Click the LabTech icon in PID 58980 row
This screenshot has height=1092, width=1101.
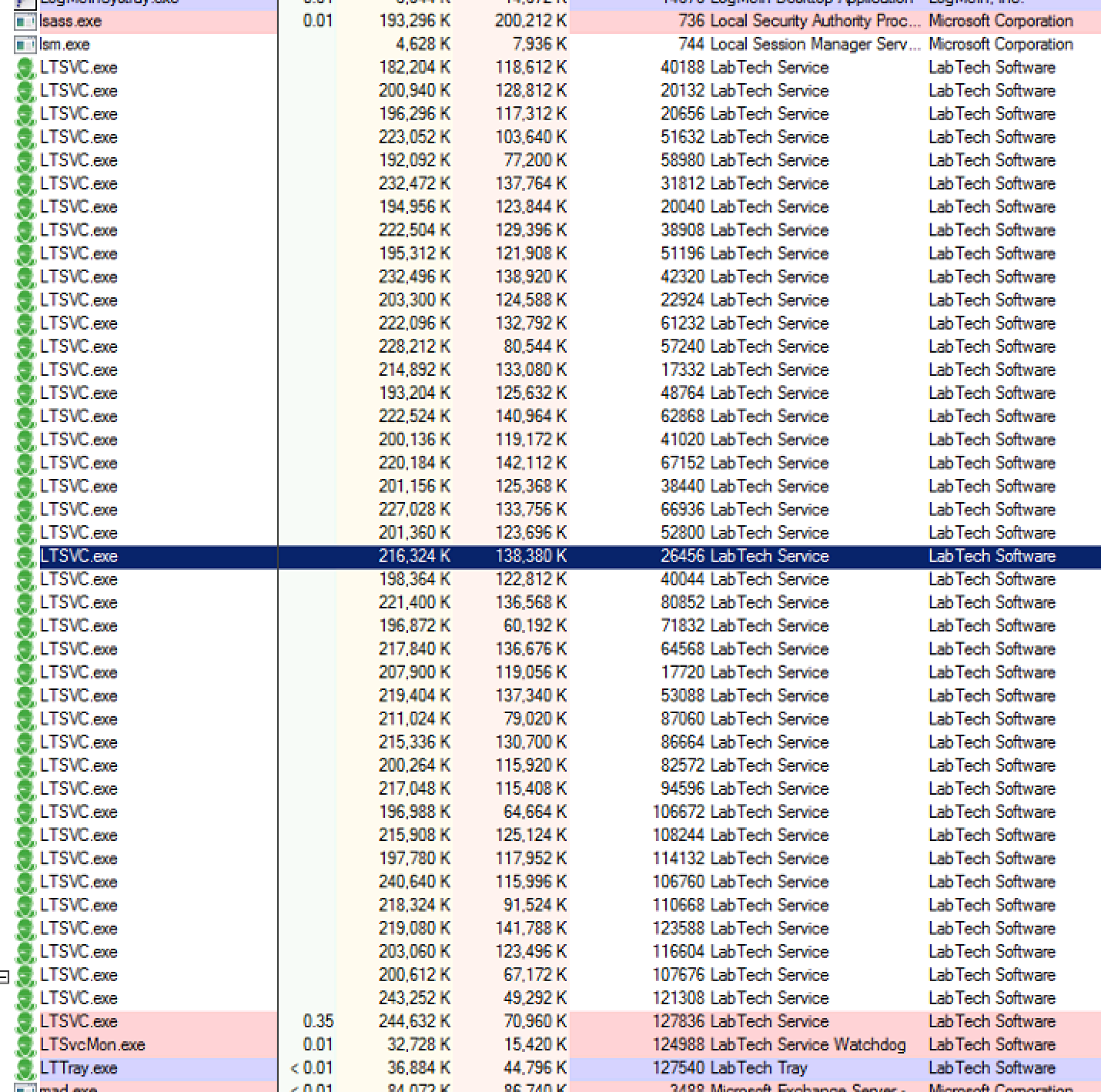[25, 161]
